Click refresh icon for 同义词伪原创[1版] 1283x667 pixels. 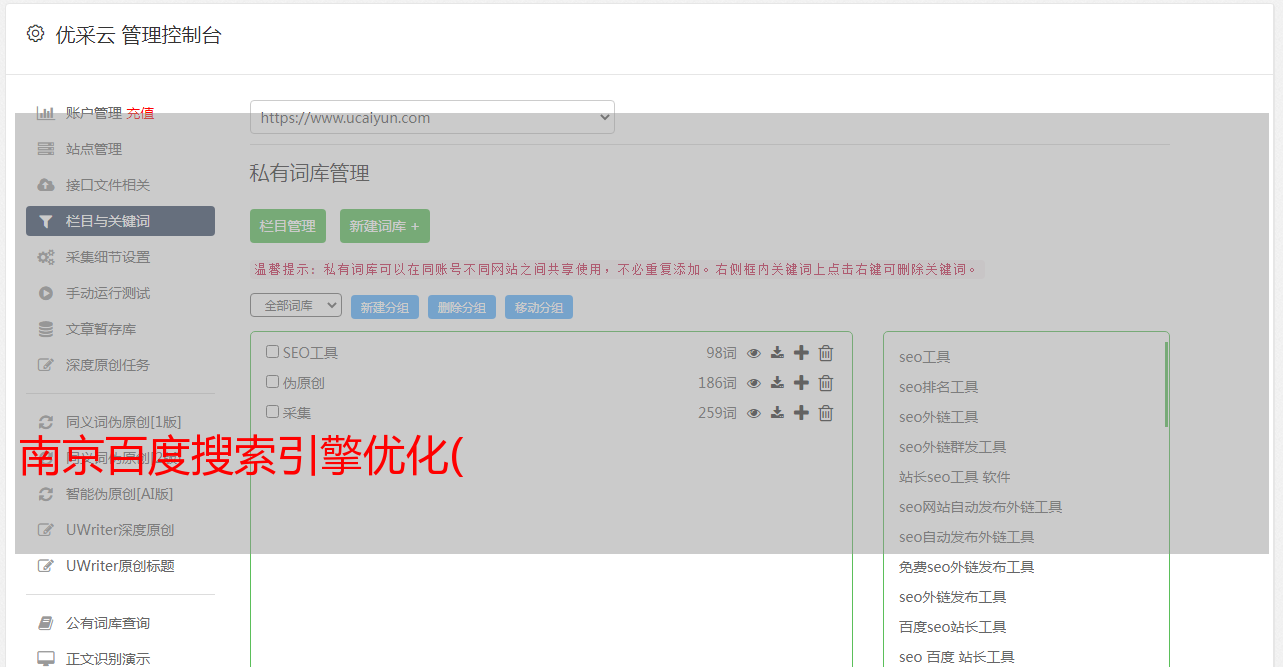pyautogui.click(x=46, y=422)
